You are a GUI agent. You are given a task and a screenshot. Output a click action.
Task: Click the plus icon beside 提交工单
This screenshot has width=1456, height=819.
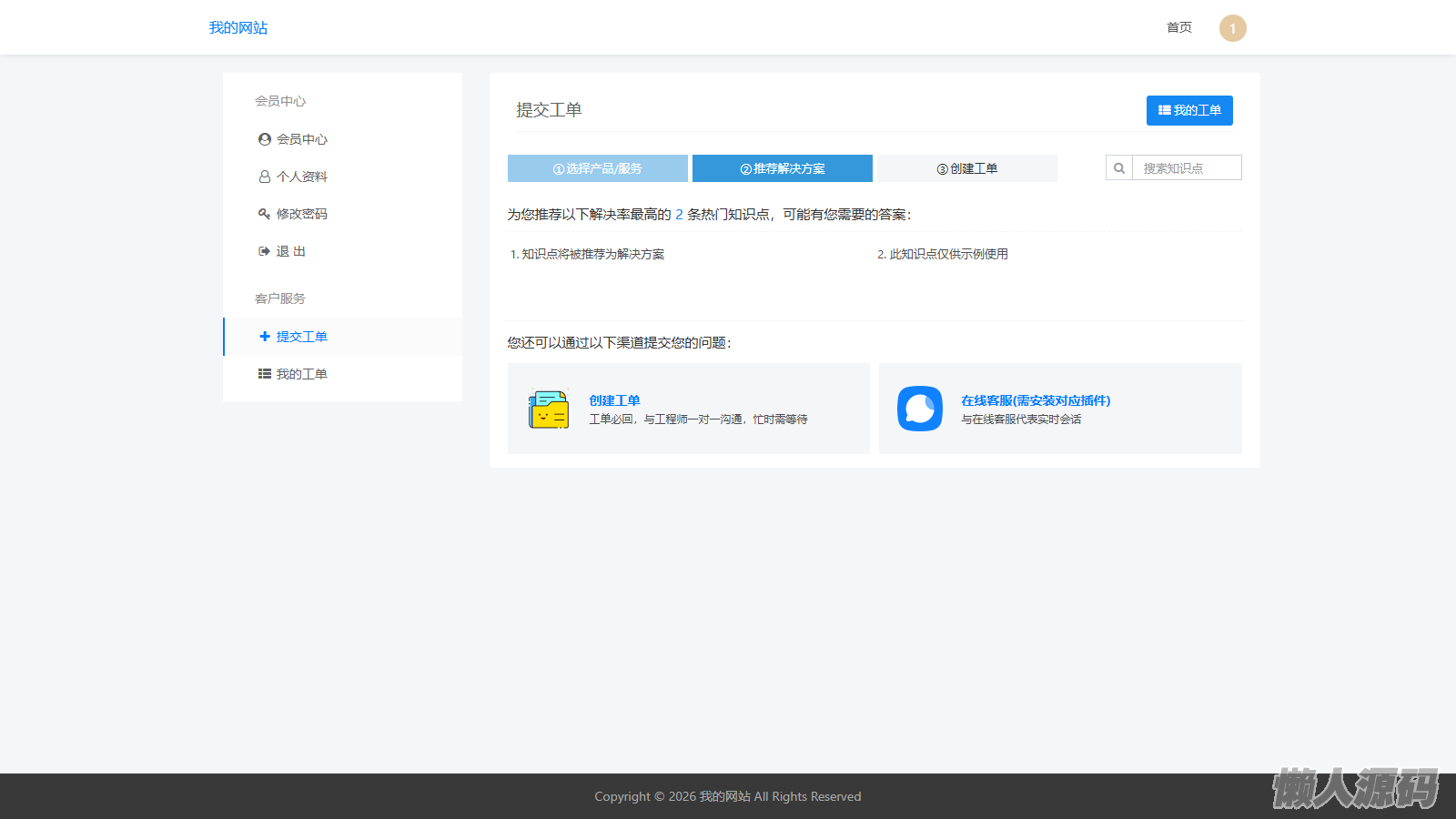pyautogui.click(x=265, y=337)
